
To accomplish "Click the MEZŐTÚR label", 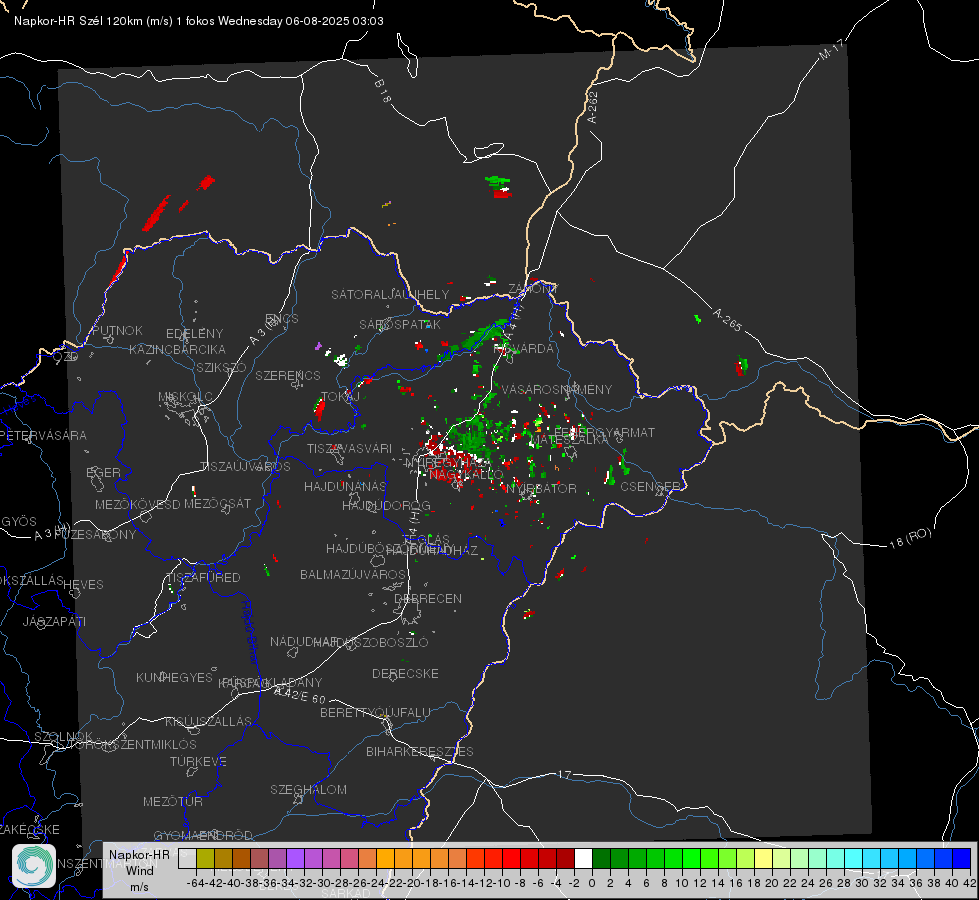I will click(x=172, y=801).
